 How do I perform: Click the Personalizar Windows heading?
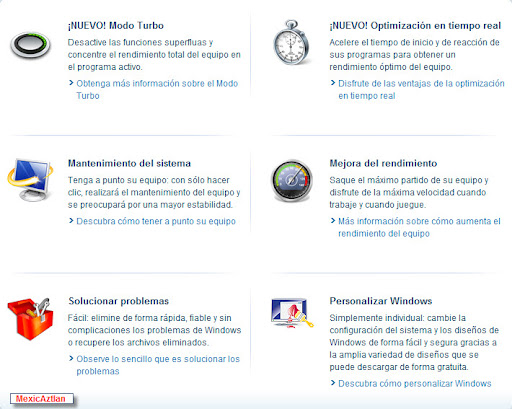(381, 301)
